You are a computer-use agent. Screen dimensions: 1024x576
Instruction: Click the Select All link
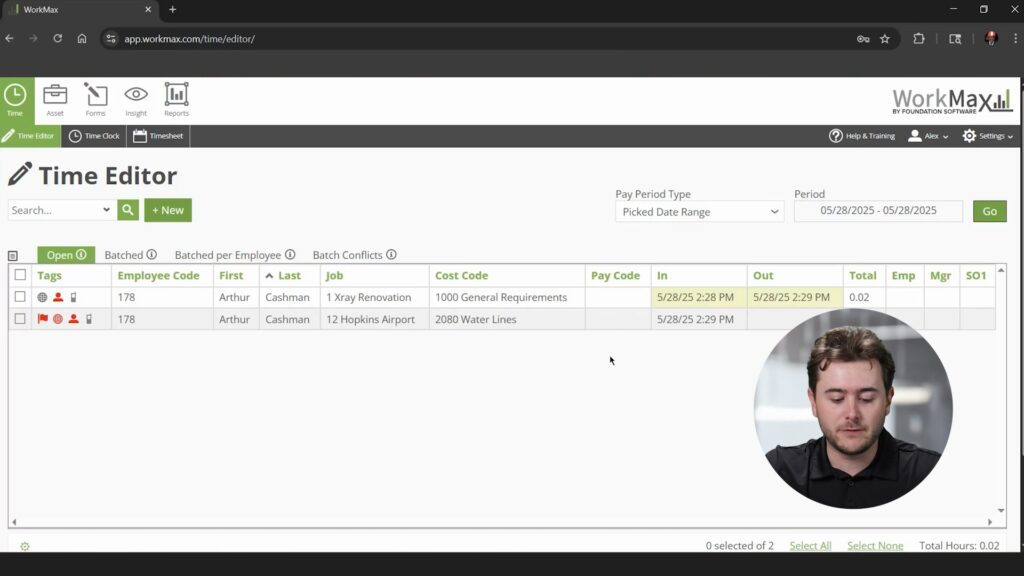(810, 546)
